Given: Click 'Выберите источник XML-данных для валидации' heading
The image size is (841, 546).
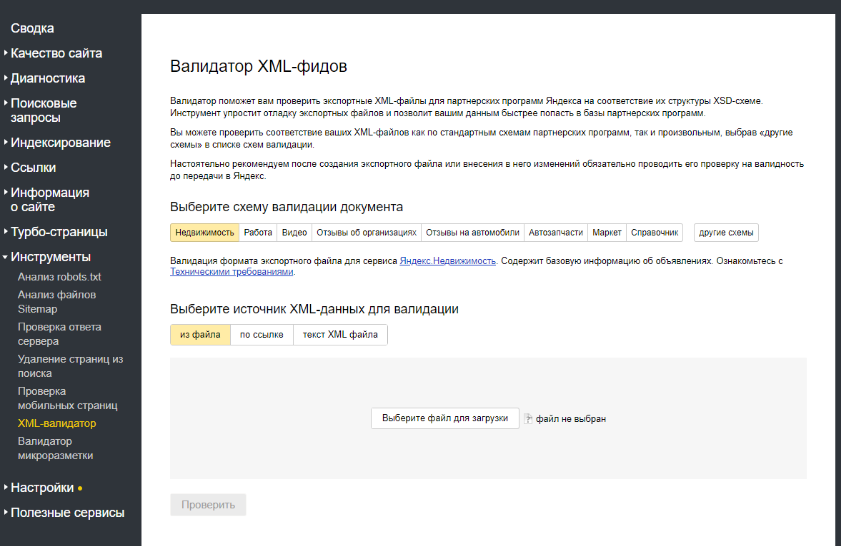Looking at the screenshot, I should click(x=314, y=309).
